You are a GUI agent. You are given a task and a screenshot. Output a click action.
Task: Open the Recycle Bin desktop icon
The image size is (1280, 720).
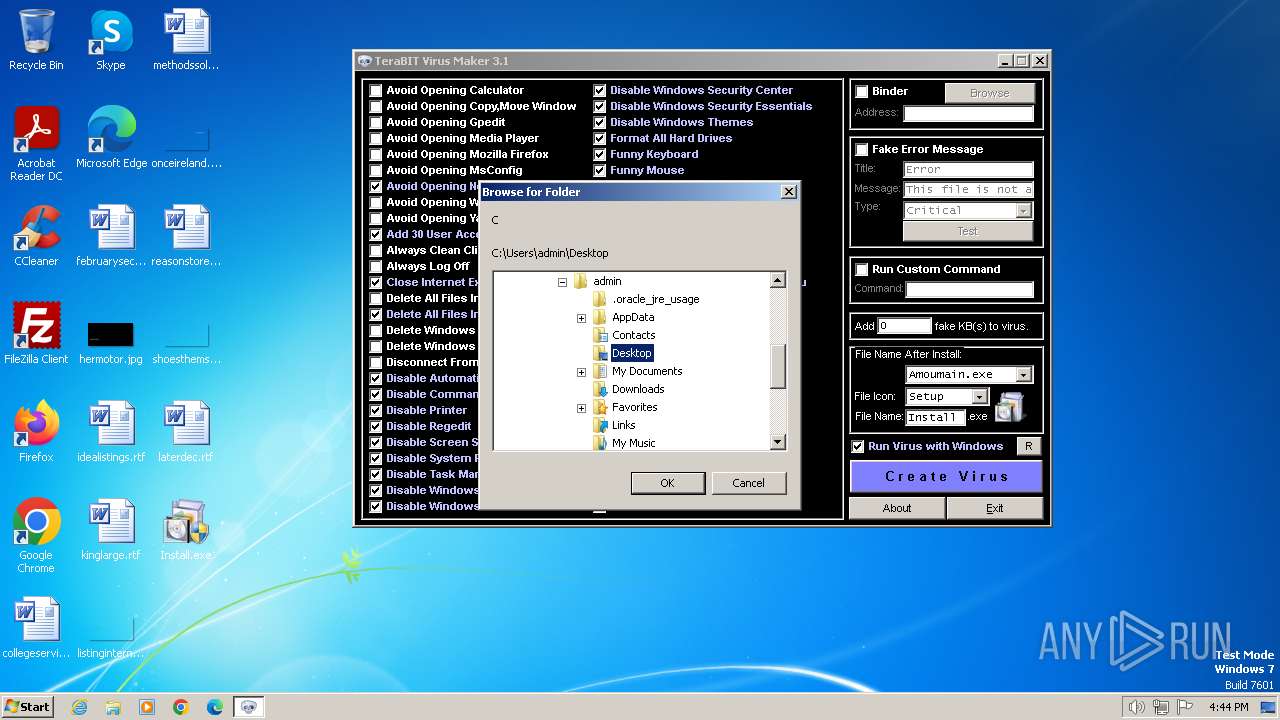click(36, 40)
